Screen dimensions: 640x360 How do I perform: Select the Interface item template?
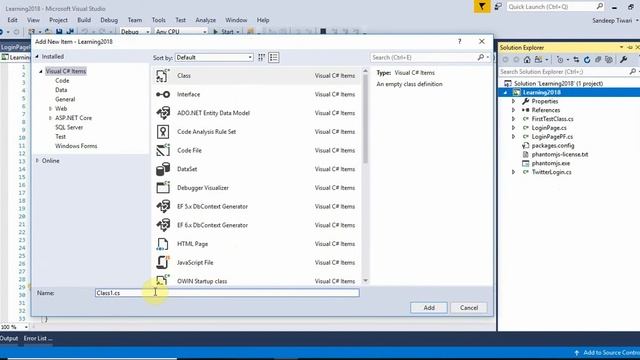click(256, 94)
